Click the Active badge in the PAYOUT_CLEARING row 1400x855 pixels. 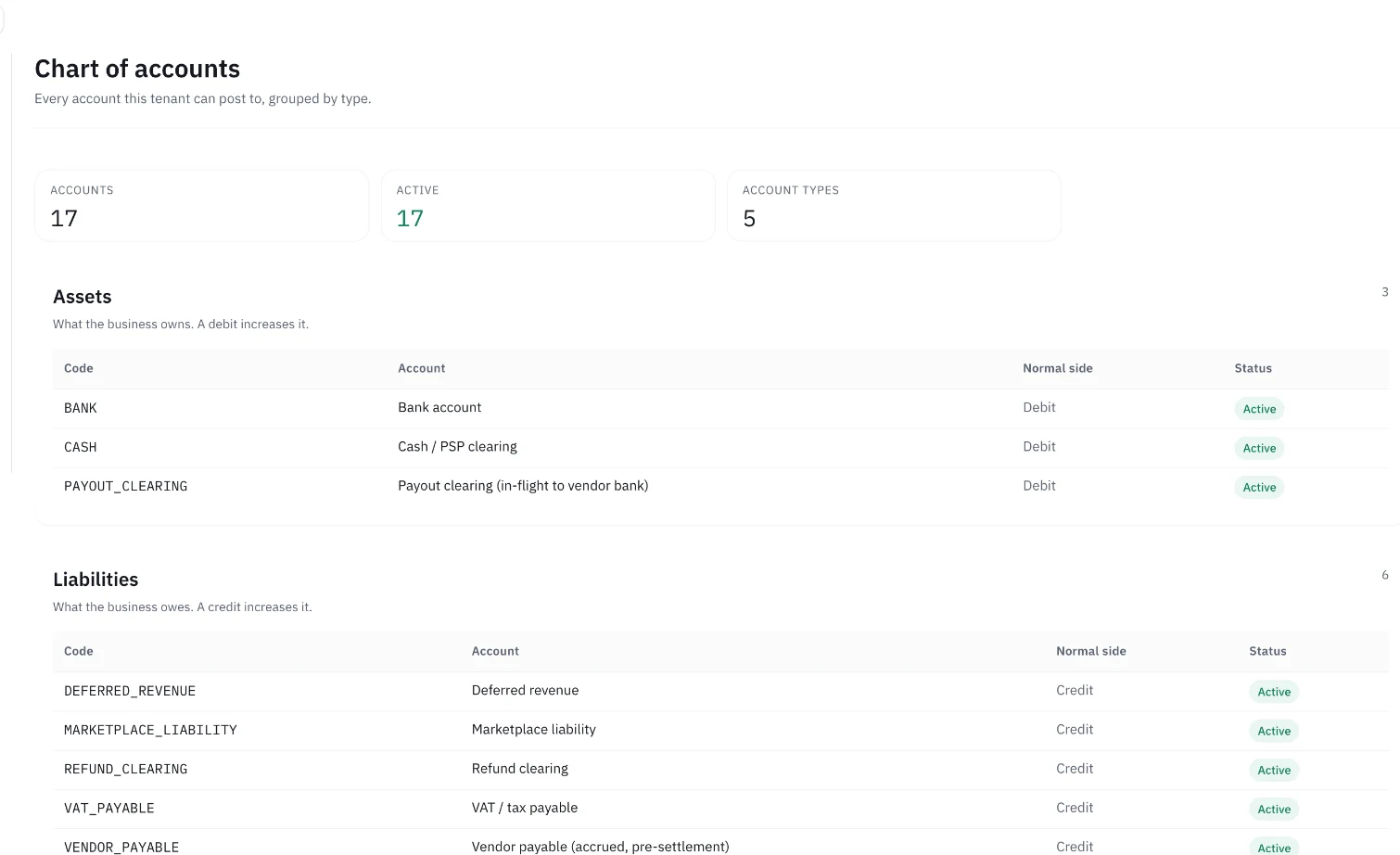click(x=1259, y=487)
